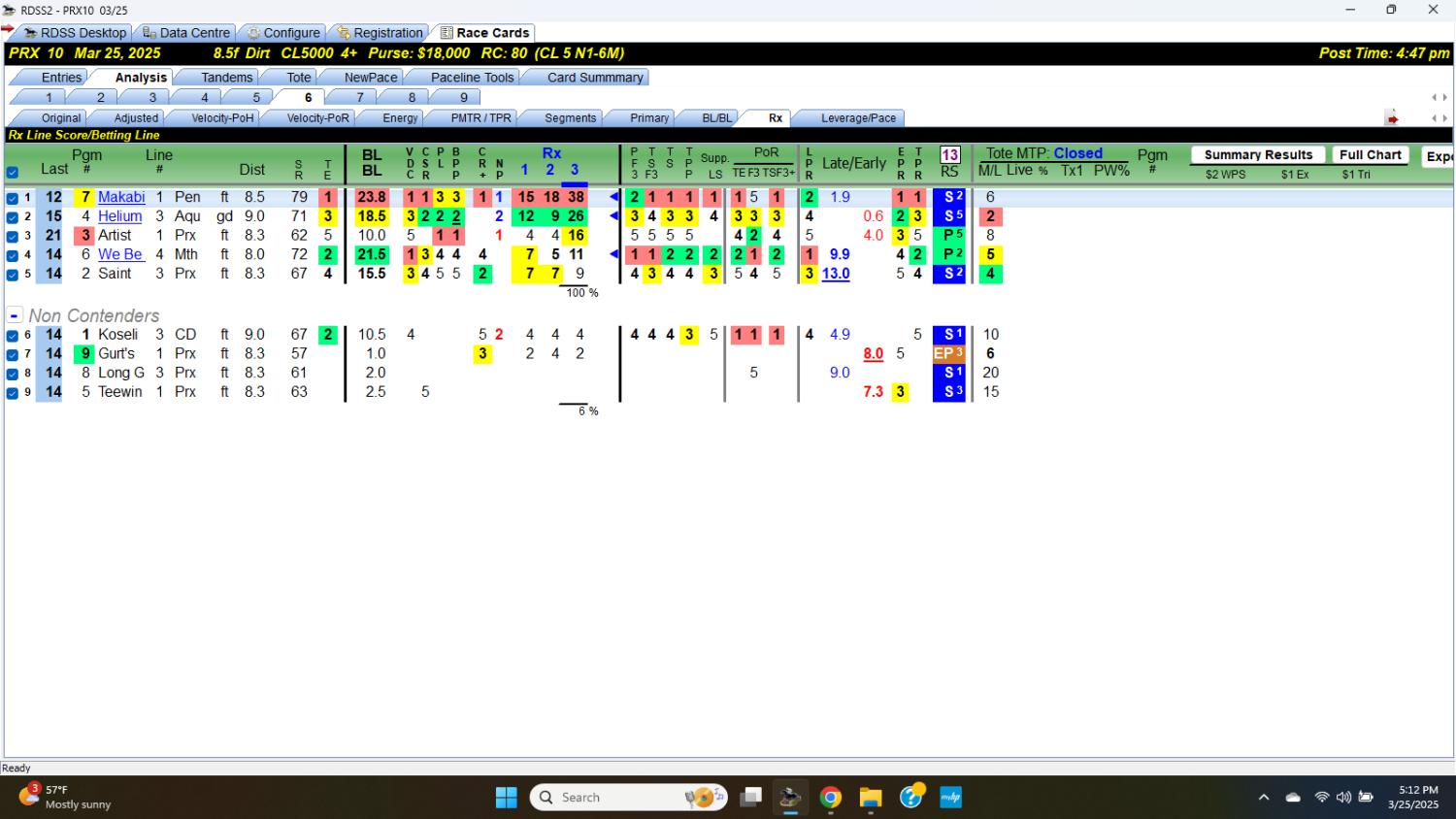Viewport: 1456px width, 819px height.
Task: Click the Rx column header label
Action: click(551, 153)
